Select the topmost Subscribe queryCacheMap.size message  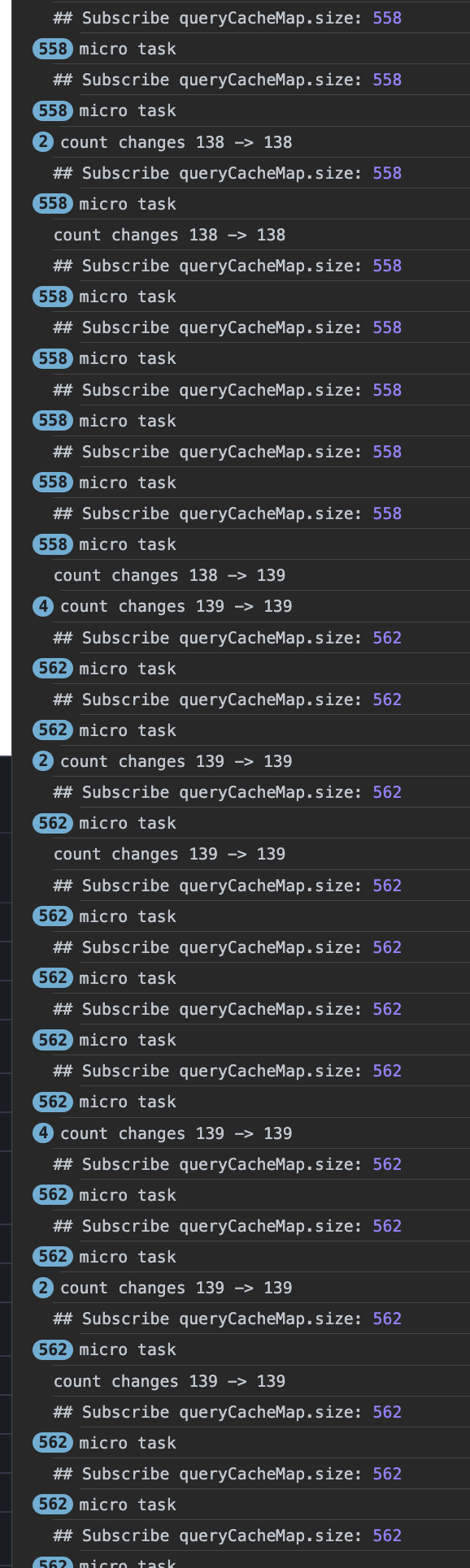pos(228,18)
